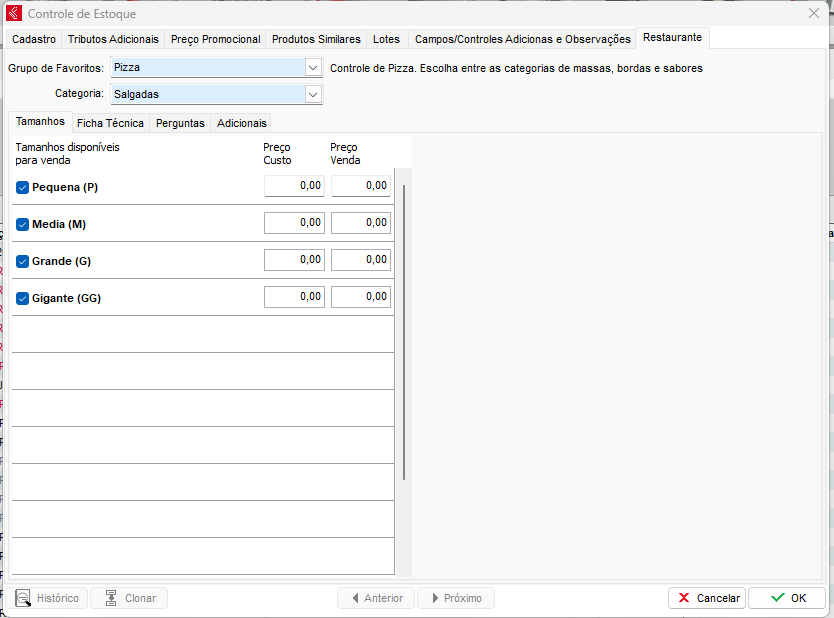Click Preço Venda field for Pequena (P)
The image size is (834, 618).
361,186
